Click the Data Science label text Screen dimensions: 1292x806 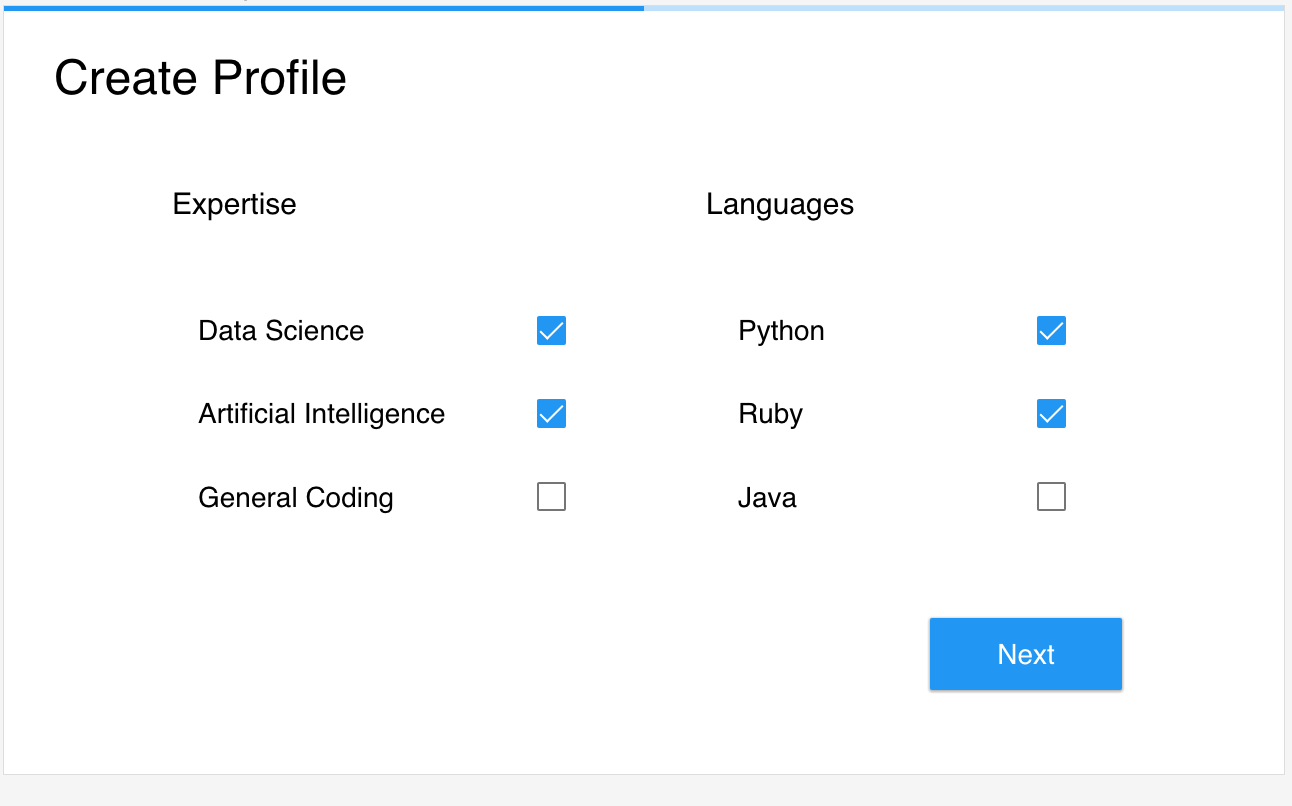(x=281, y=331)
